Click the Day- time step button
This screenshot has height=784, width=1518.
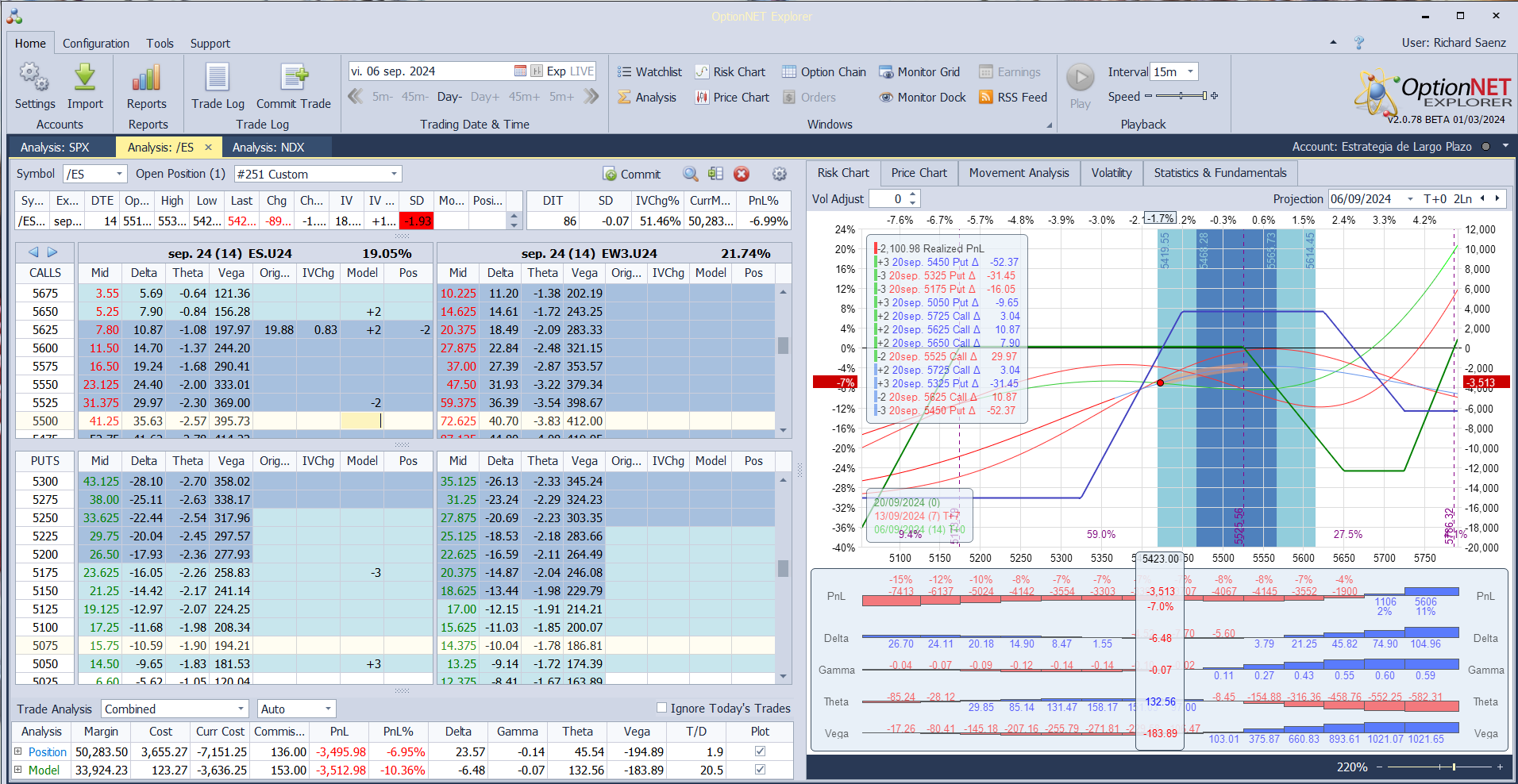coord(449,97)
